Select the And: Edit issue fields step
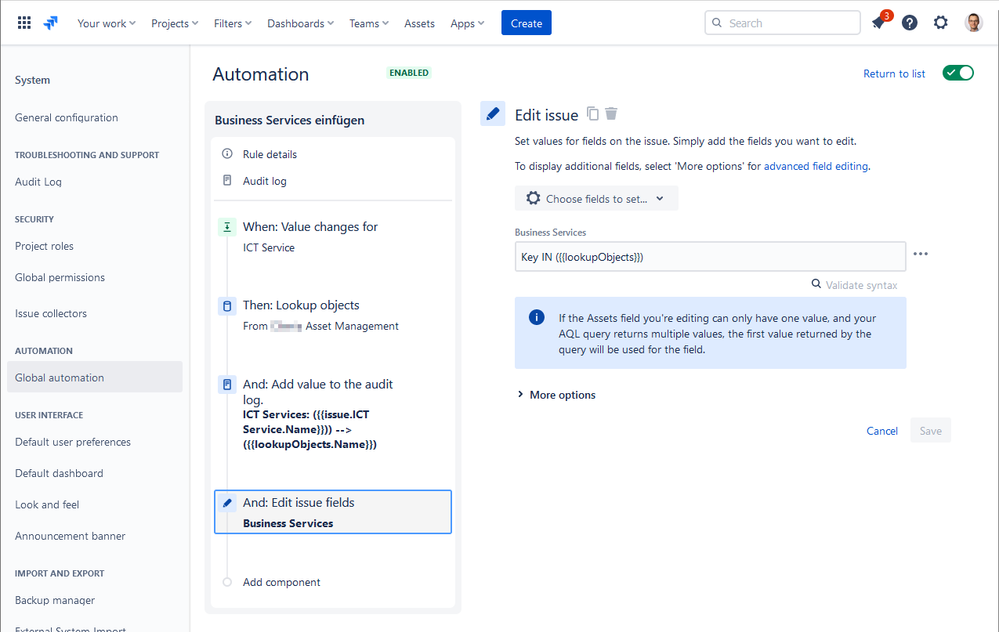 click(333, 512)
